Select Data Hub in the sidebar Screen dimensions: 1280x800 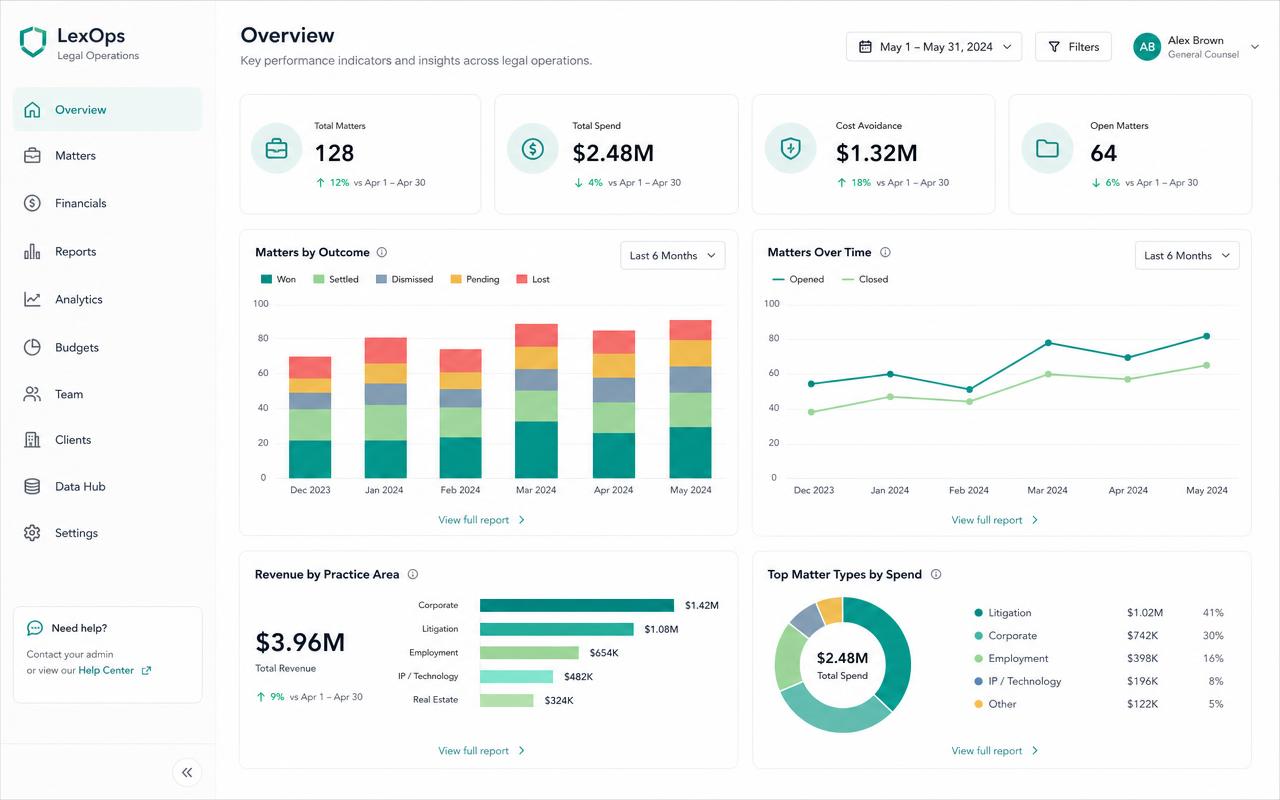(x=107, y=487)
